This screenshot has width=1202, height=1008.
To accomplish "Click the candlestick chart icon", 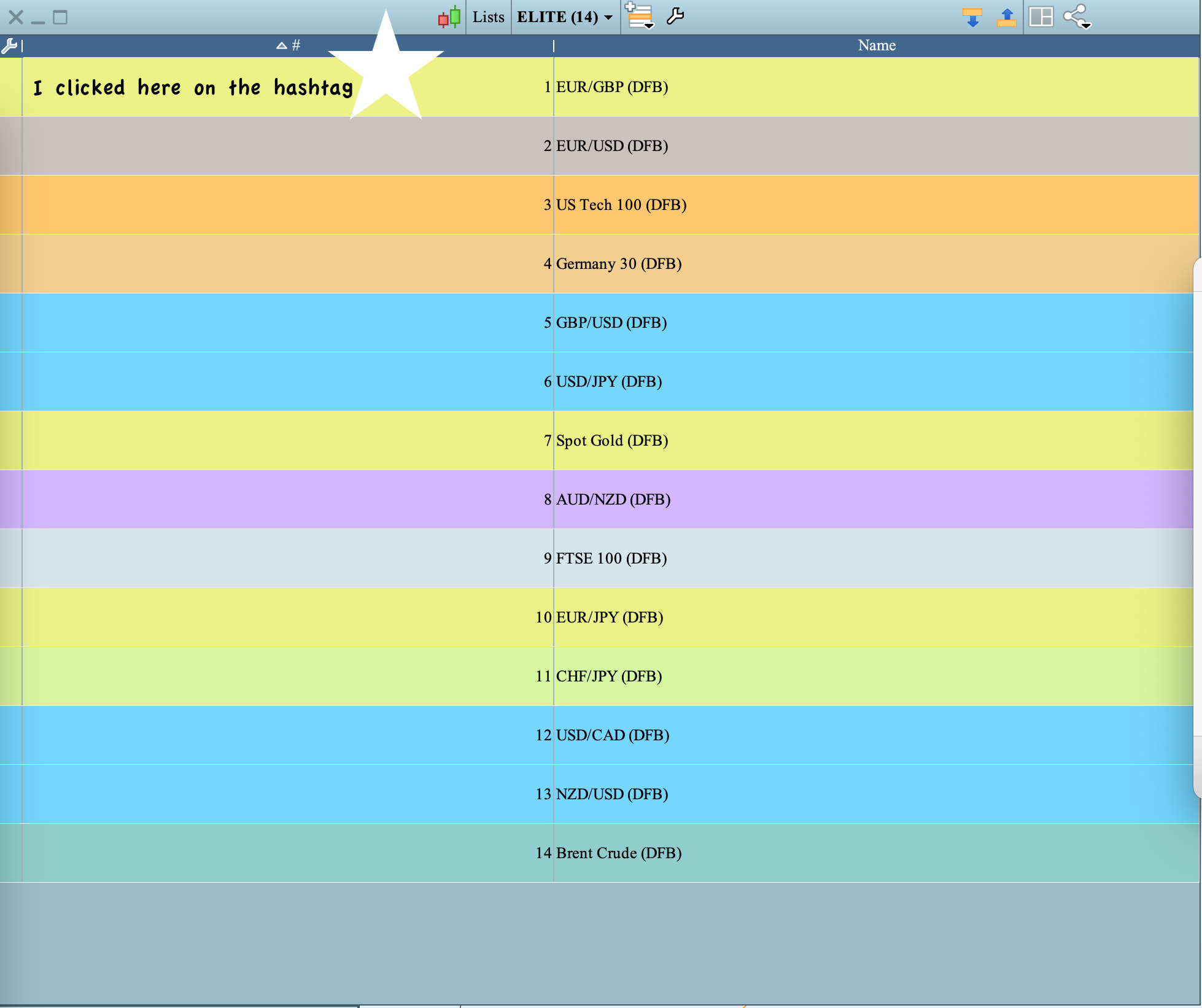I will 449,17.
